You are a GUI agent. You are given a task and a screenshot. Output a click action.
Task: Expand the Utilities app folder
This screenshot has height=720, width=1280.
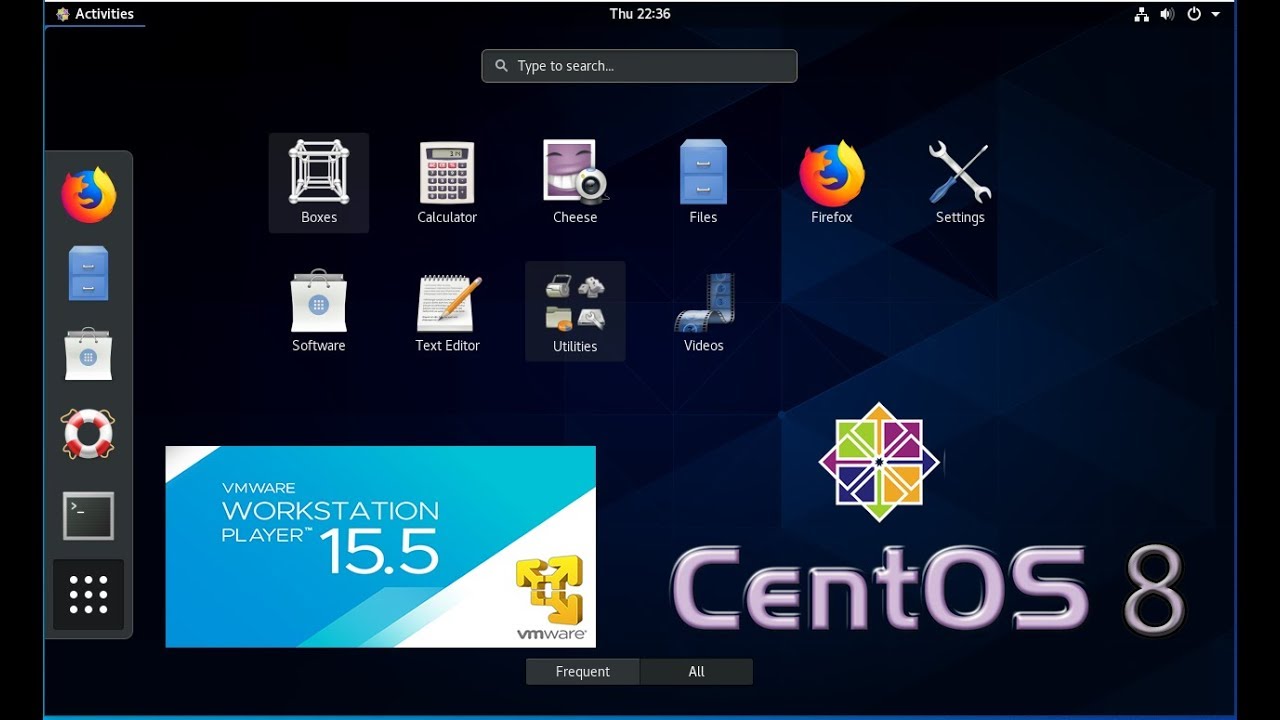click(x=575, y=311)
